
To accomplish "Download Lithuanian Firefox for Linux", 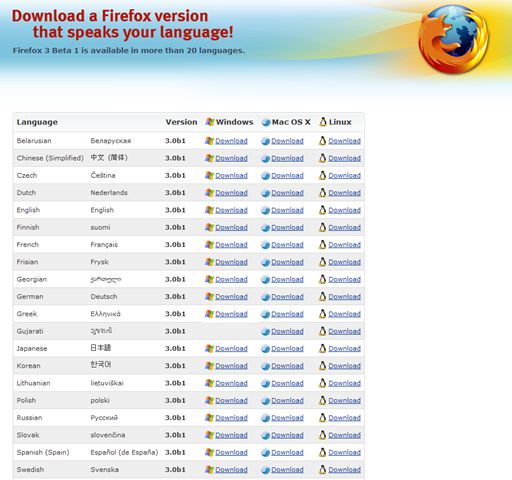I will coord(344,384).
